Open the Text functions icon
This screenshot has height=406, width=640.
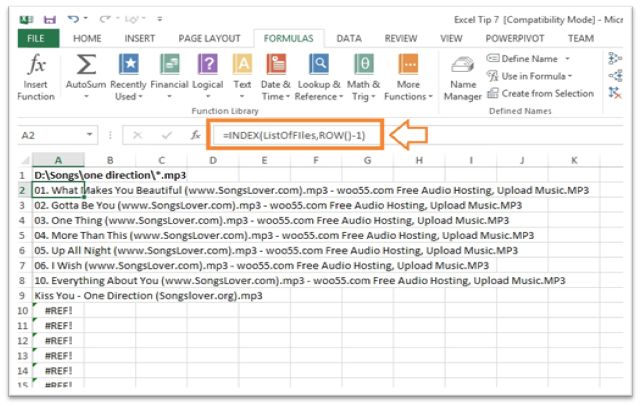242,64
